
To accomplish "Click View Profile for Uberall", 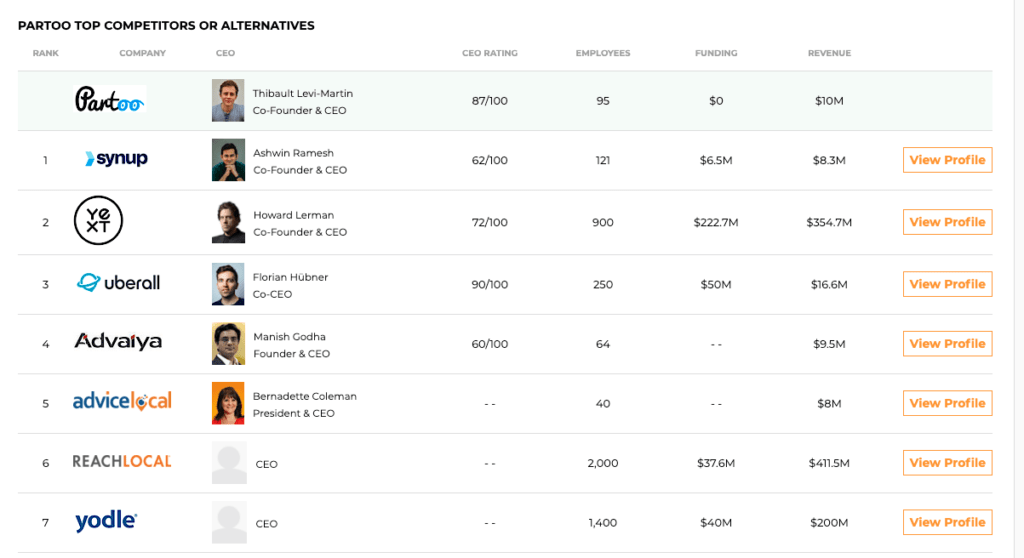I will tap(948, 284).
